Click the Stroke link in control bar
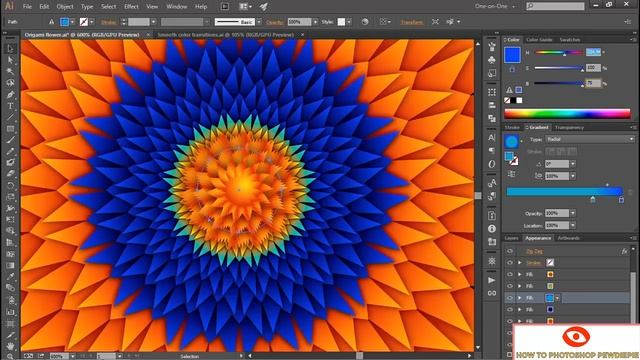The height and width of the screenshot is (360, 640). click(108, 22)
